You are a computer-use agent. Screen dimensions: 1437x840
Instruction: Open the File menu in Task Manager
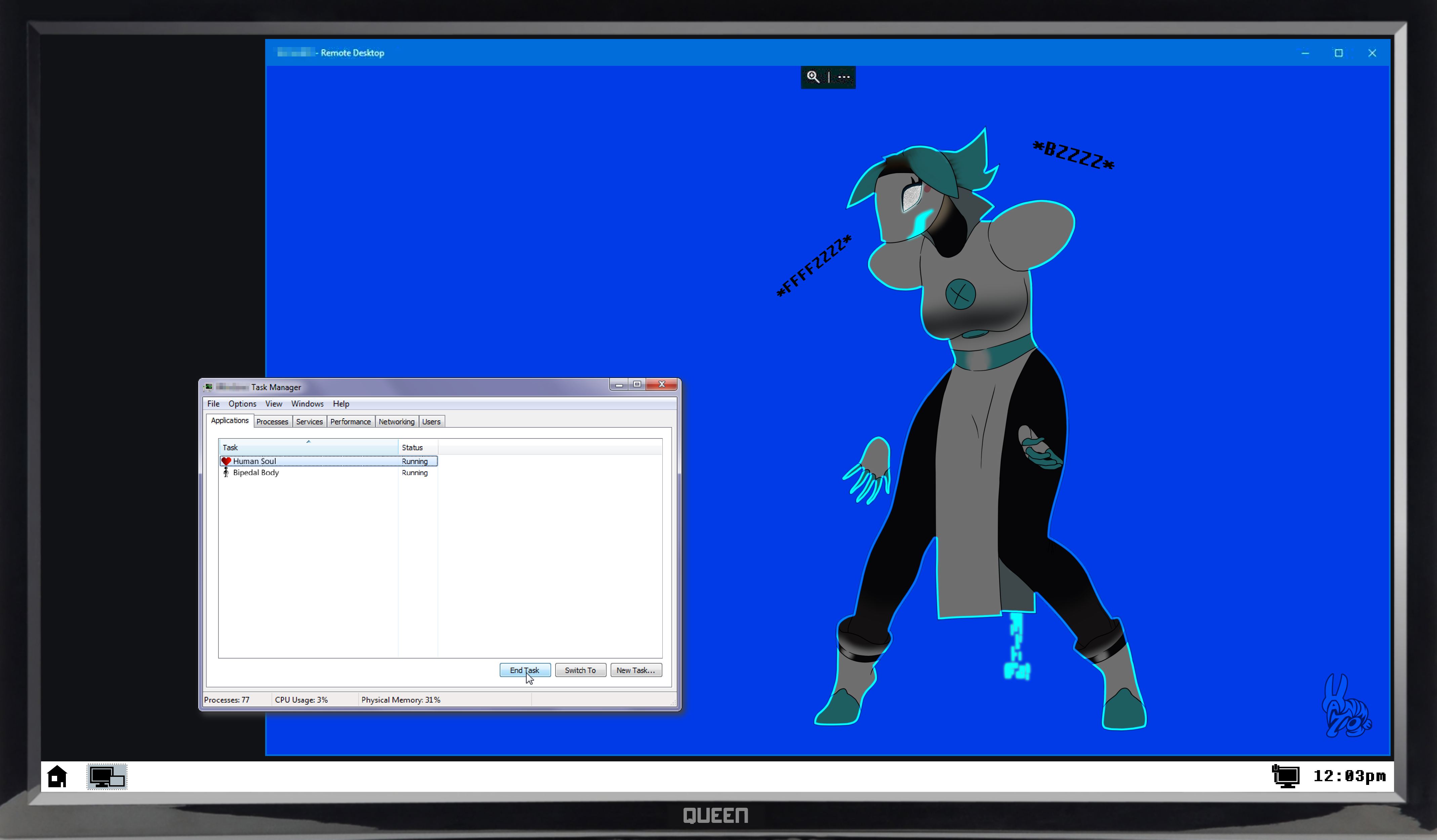[213, 404]
